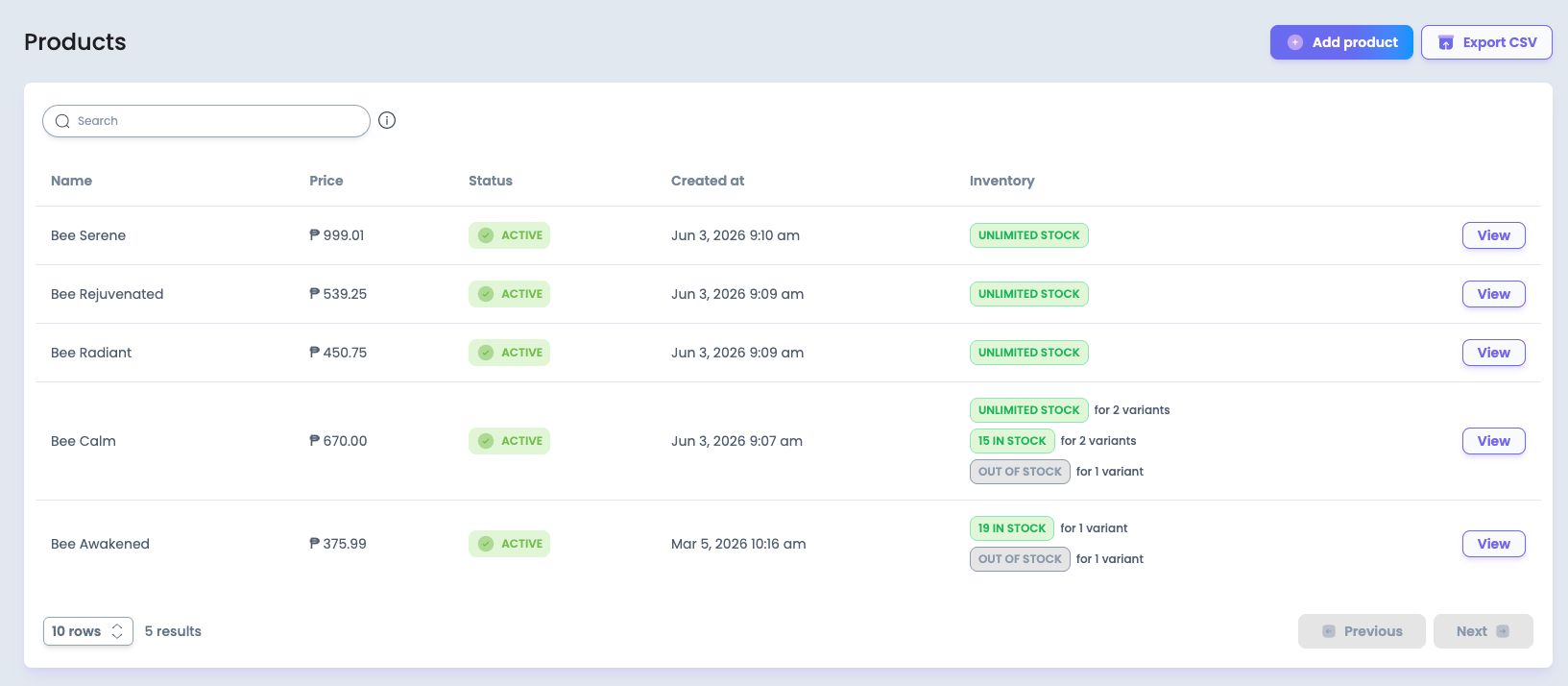Click Bee Radiant's Jun 3, 2026 9:09 am date
The width and height of the screenshot is (1568, 686).
[x=737, y=353]
